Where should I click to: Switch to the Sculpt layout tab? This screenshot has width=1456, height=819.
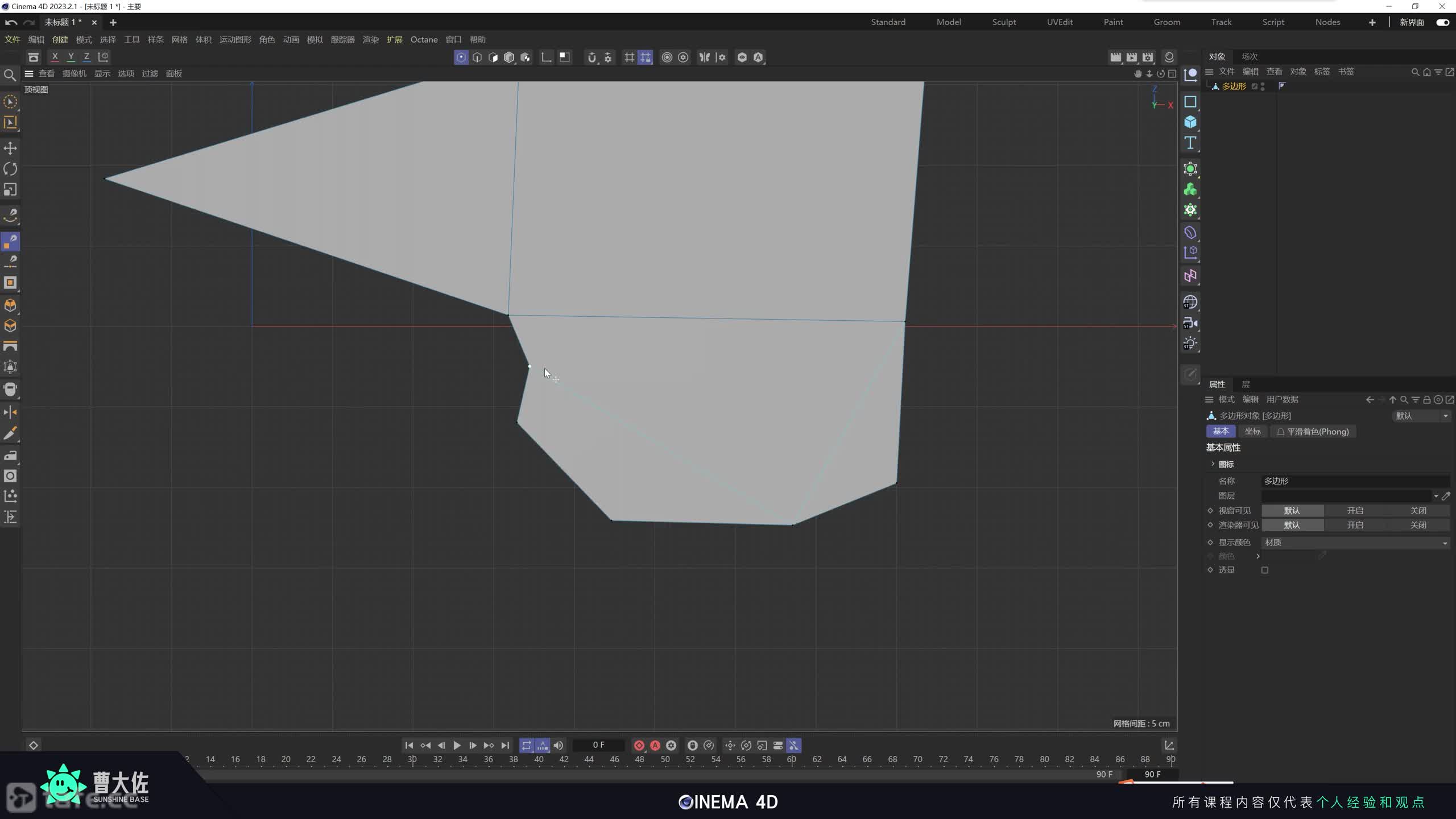point(1004,22)
